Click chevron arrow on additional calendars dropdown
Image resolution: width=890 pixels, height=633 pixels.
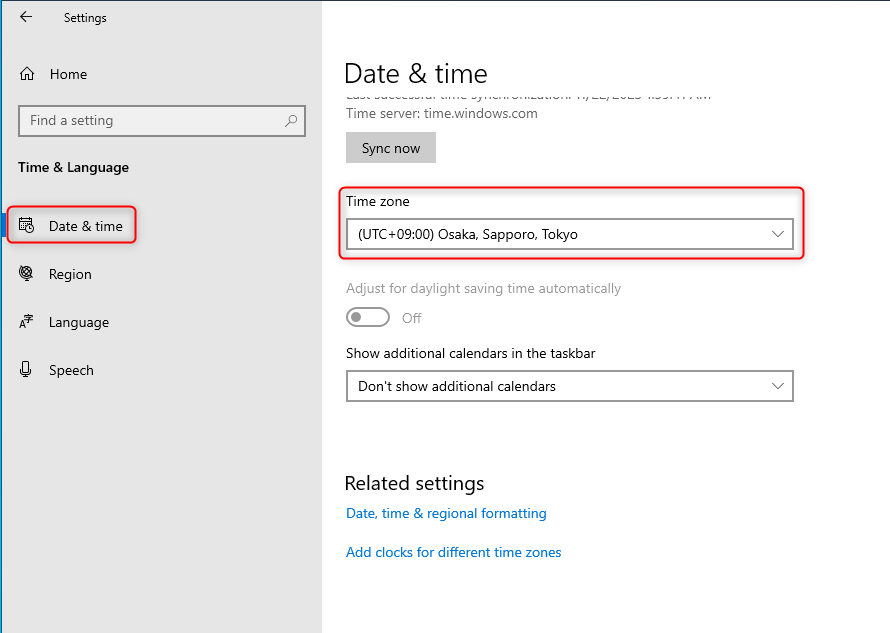(778, 386)
